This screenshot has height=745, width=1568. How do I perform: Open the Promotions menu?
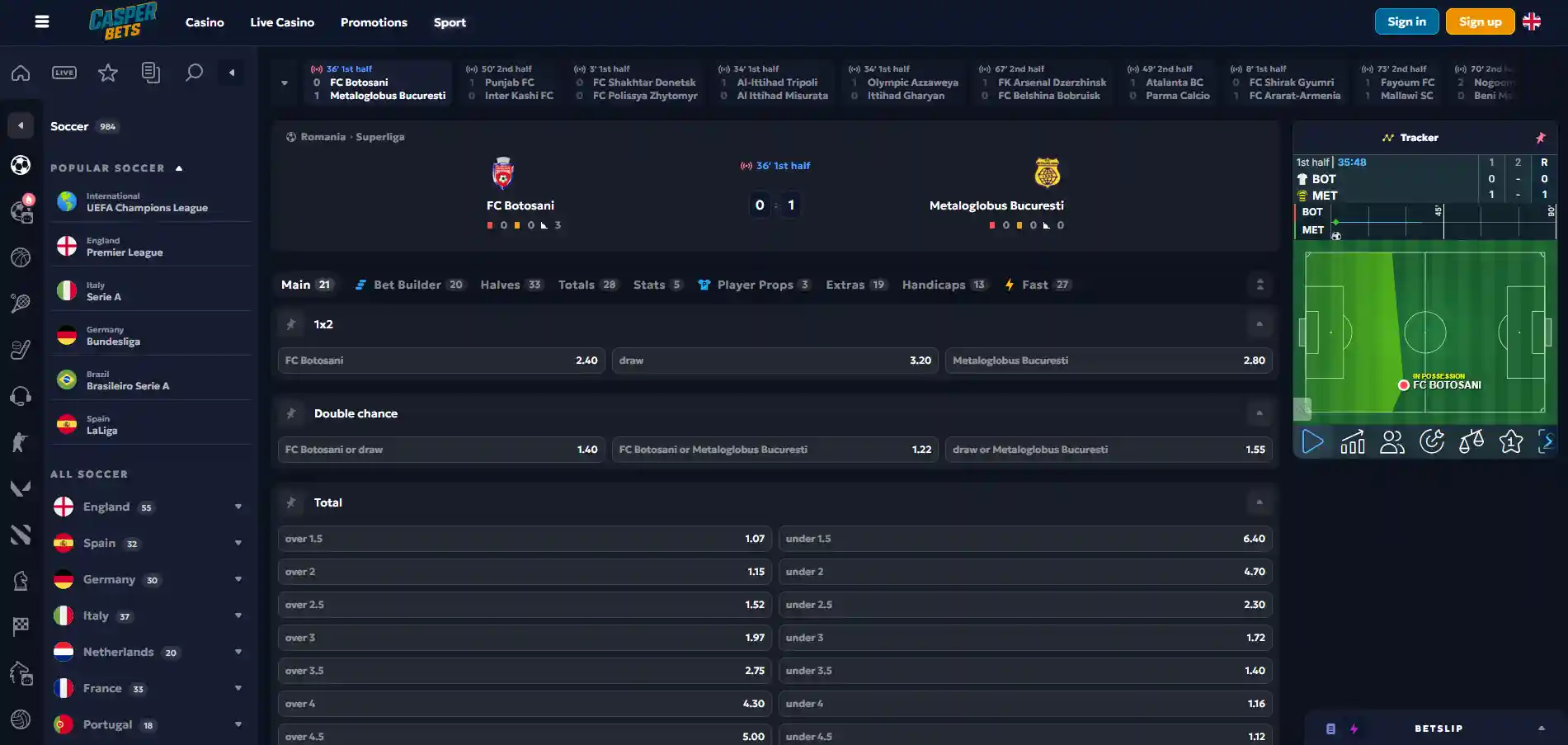[x=374, y=22]
